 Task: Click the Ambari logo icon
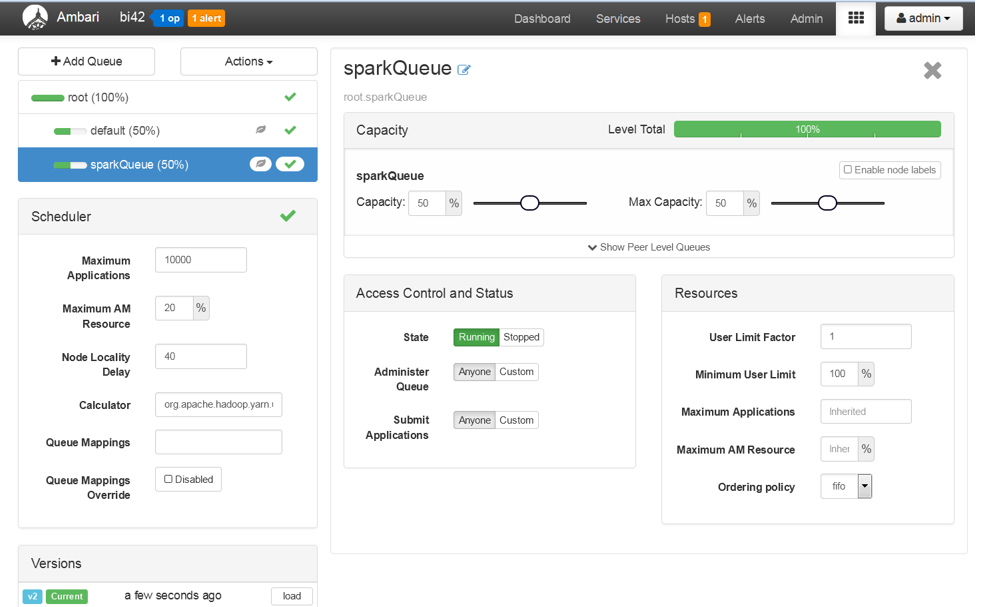pos(35,18)
